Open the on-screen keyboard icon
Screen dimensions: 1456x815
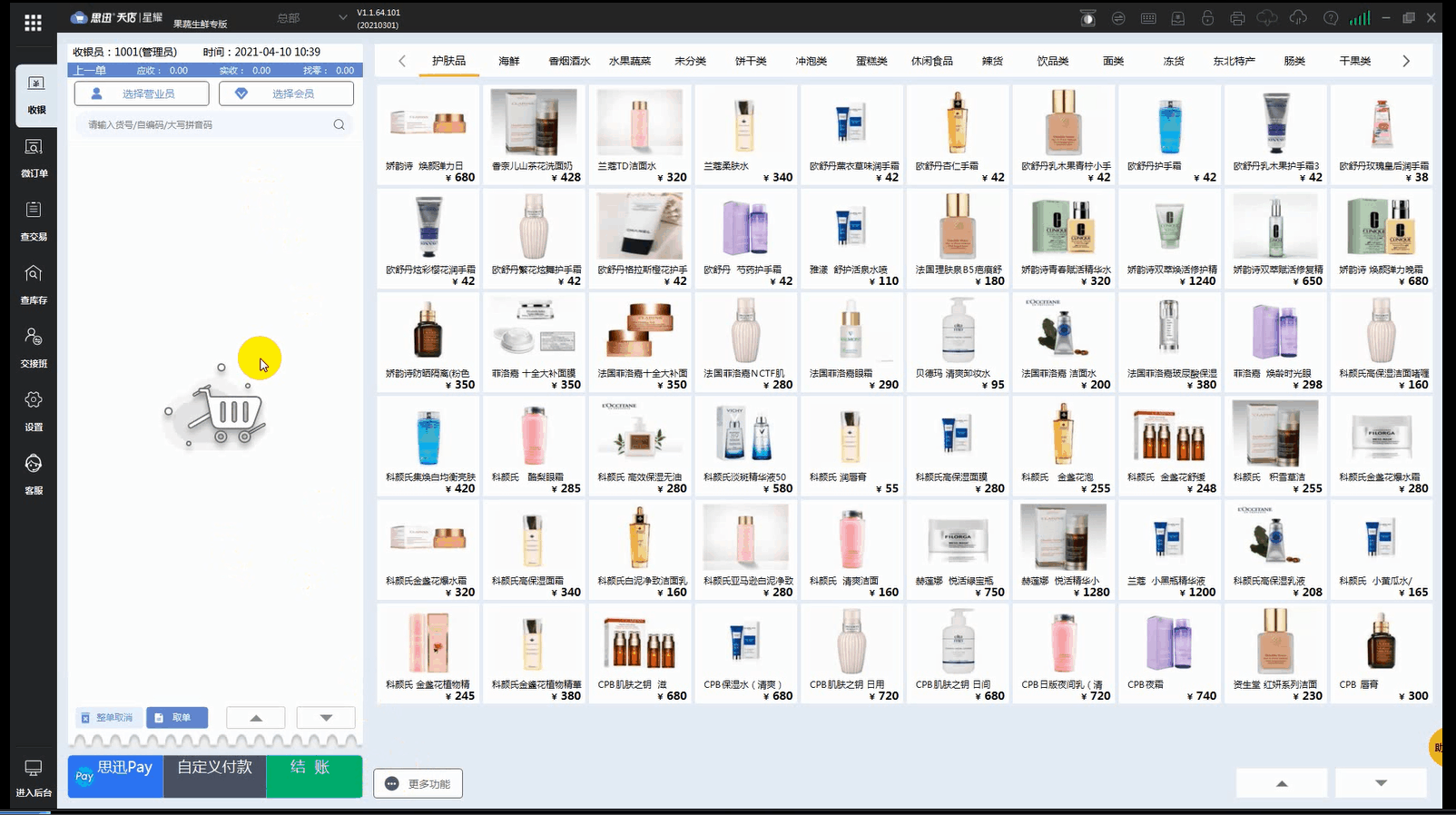pyautogui.click(x=1148, y=18)
